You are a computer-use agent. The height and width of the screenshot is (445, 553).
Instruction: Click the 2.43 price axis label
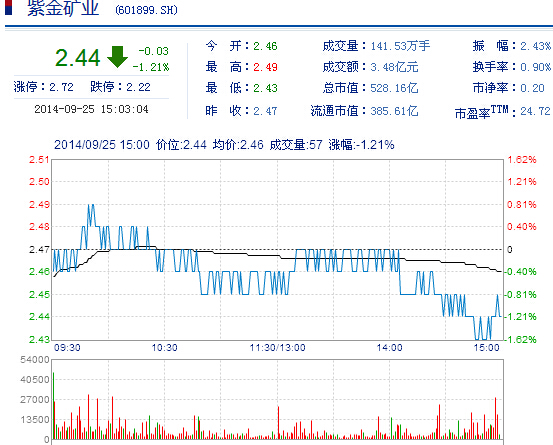[x=39, y=340]
